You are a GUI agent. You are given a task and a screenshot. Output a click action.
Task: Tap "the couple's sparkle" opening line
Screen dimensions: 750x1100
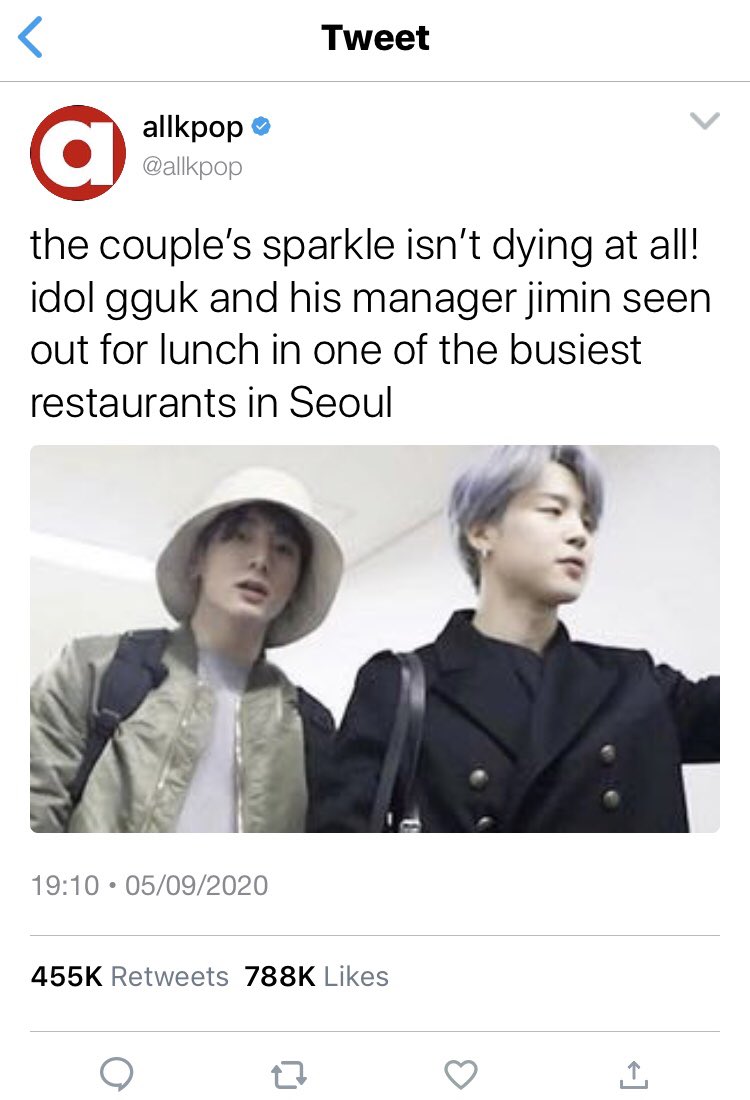click(365, 246)
